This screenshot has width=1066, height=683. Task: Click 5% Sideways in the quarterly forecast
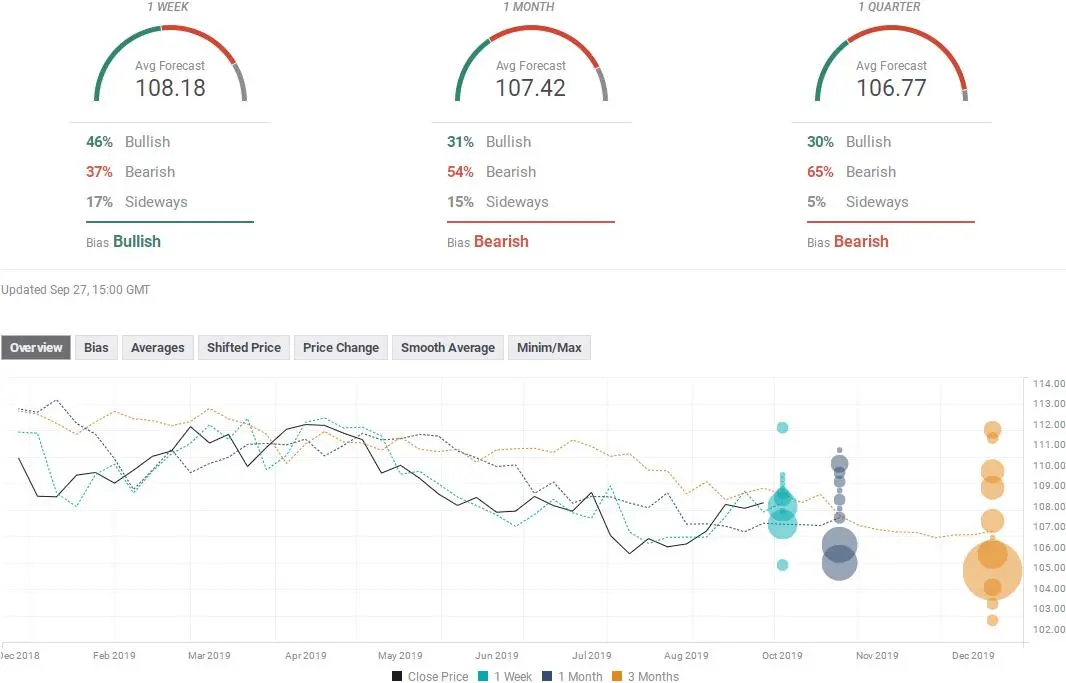[858, 202]
